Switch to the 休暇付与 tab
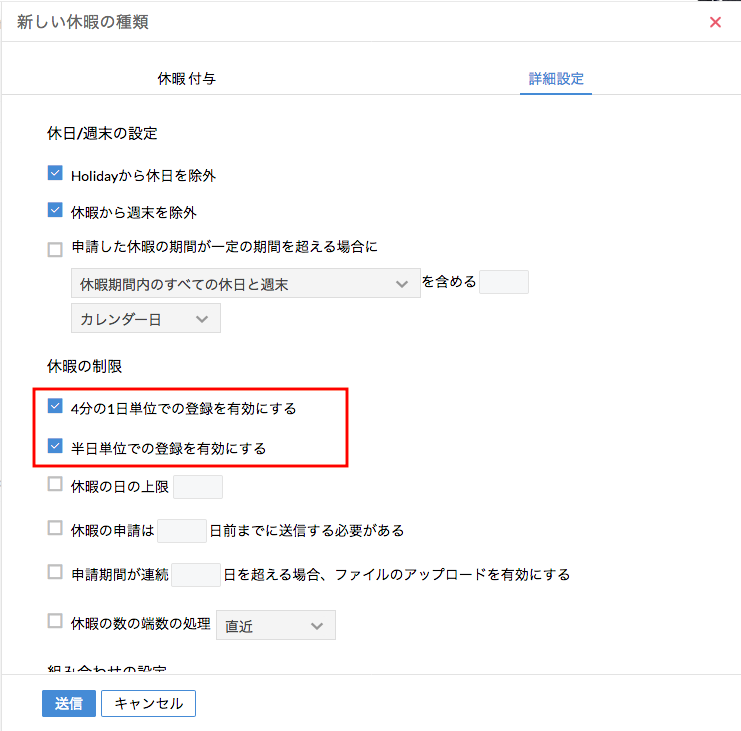Image resolution: width=741 pixels, height=731 pixels. pyautogui.click(x=186, y=78)
